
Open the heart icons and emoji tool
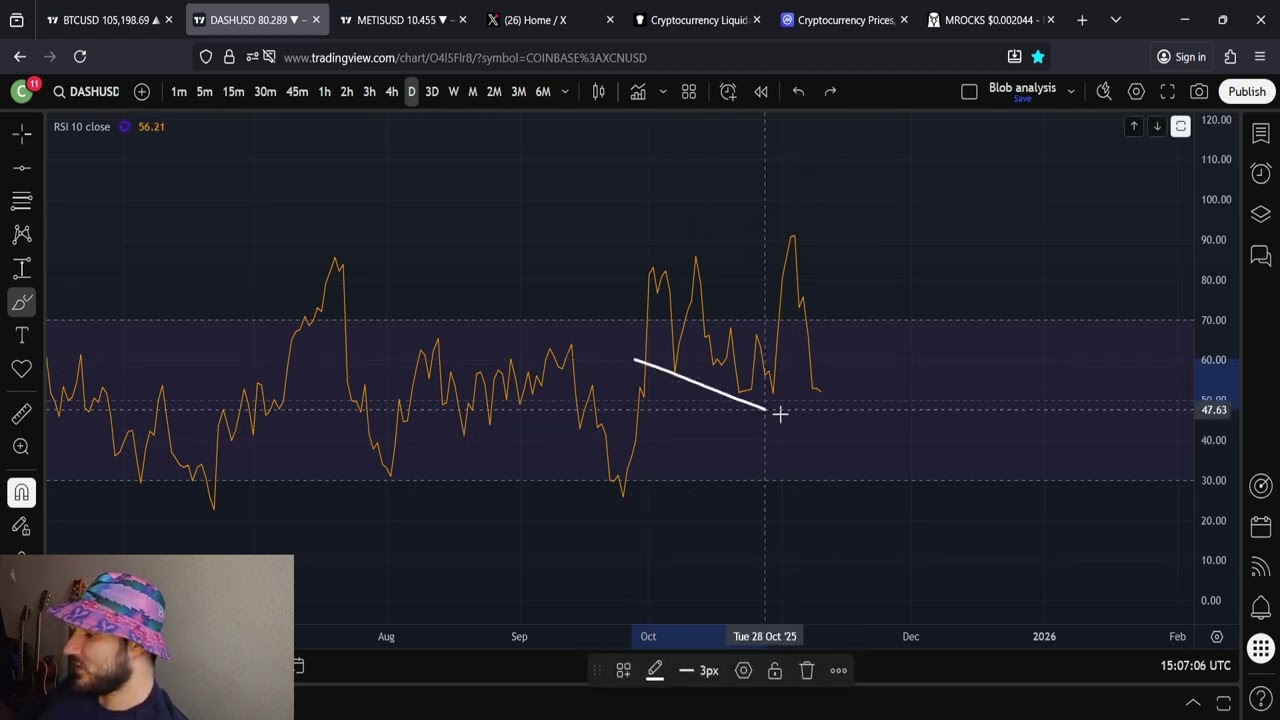(x=22, y=369)
